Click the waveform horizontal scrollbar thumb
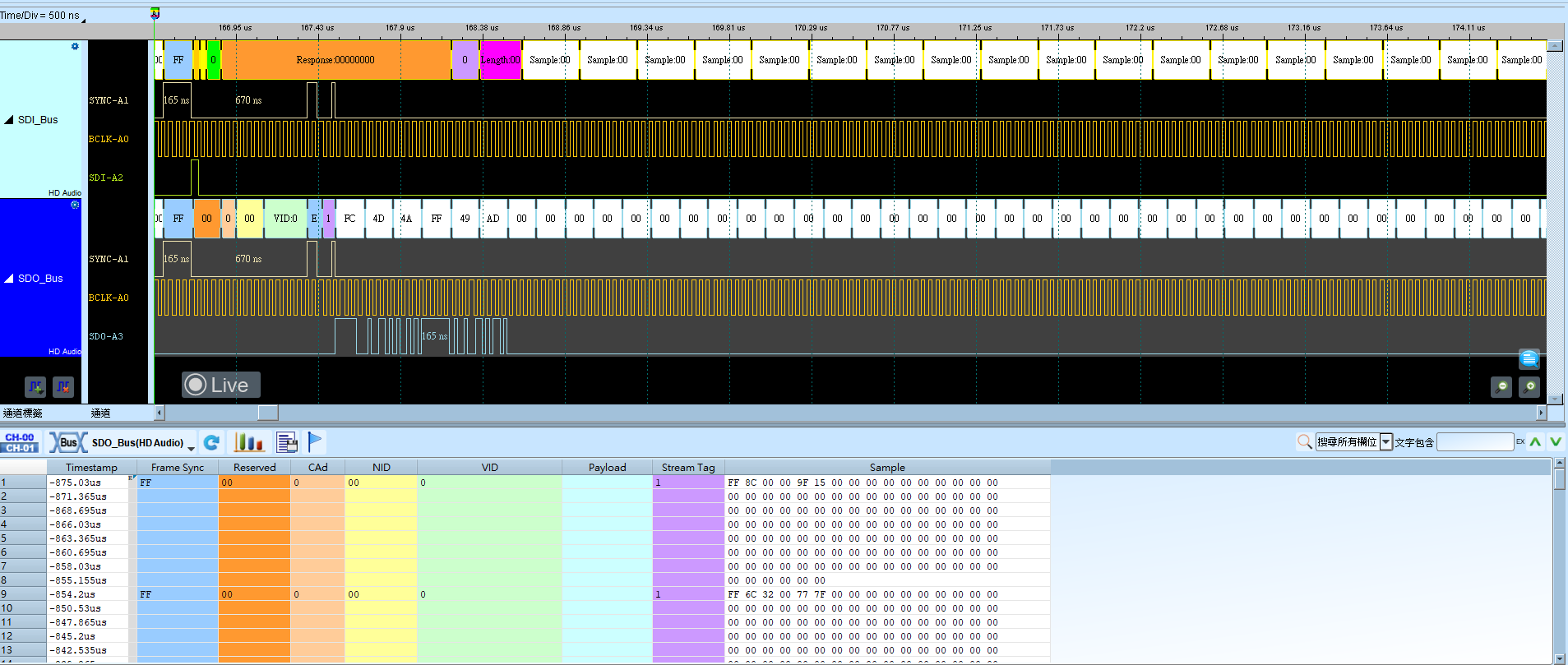Image resolution: width=1568 pixels, height=665 pixels. tap(268, 413)
